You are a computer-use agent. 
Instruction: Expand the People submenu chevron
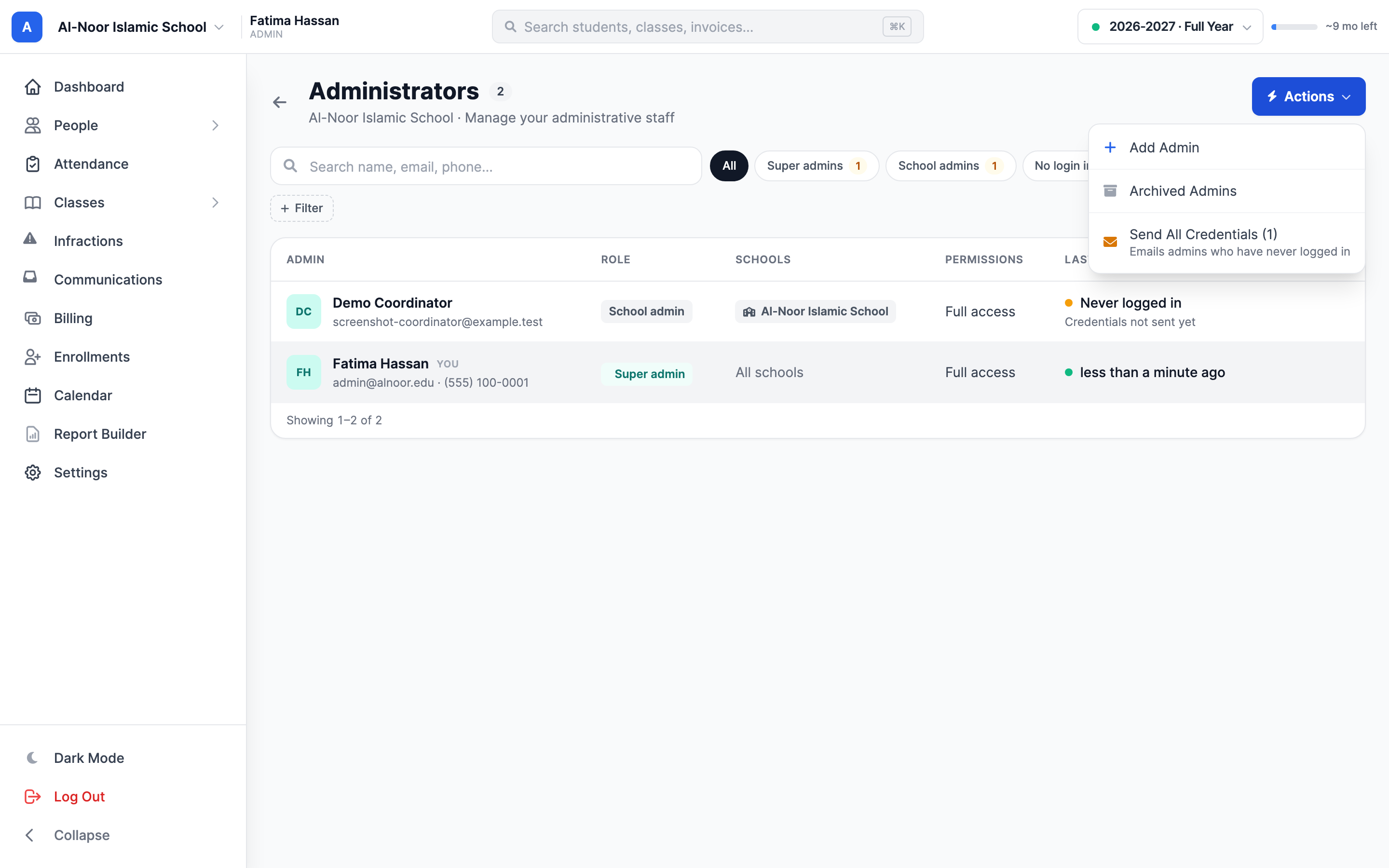[x=215, y=125]
